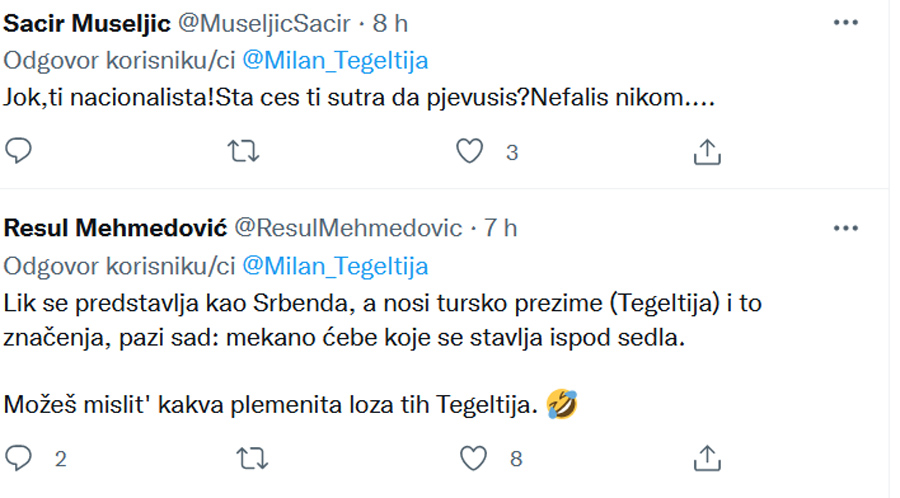The width and height of the screenshot is (900, 498).
Task: Open Resul Mehmedović's profile name
Action: (115, 228)
